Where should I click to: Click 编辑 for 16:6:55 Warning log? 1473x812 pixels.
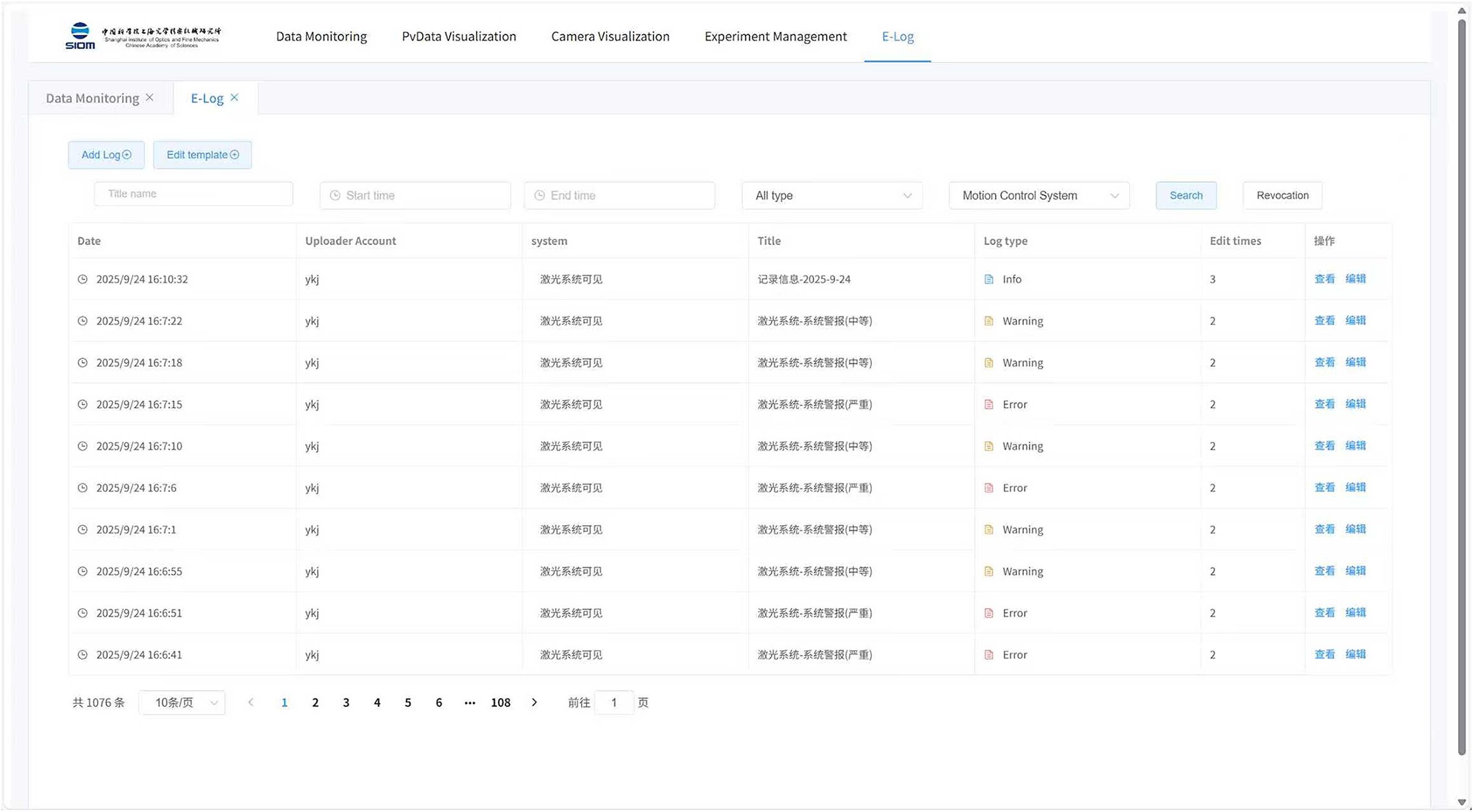1355,571
